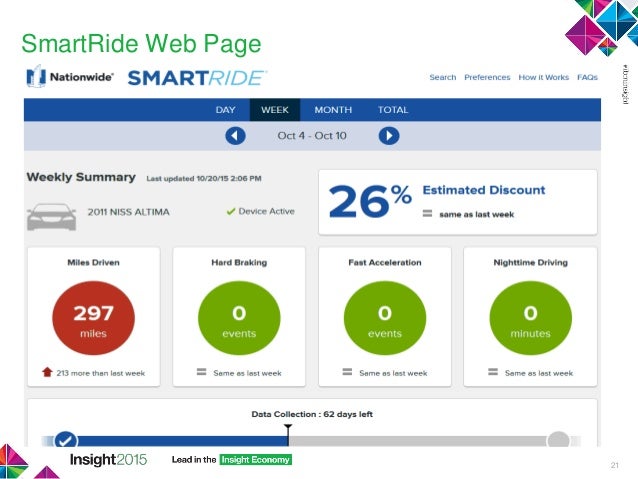
Task: Click the red up-arrow miles indicator
Action: click(47, 372)
